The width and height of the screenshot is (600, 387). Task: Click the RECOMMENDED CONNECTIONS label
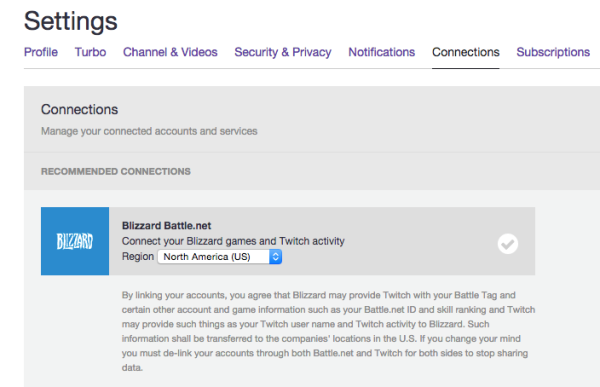(116, 171)
